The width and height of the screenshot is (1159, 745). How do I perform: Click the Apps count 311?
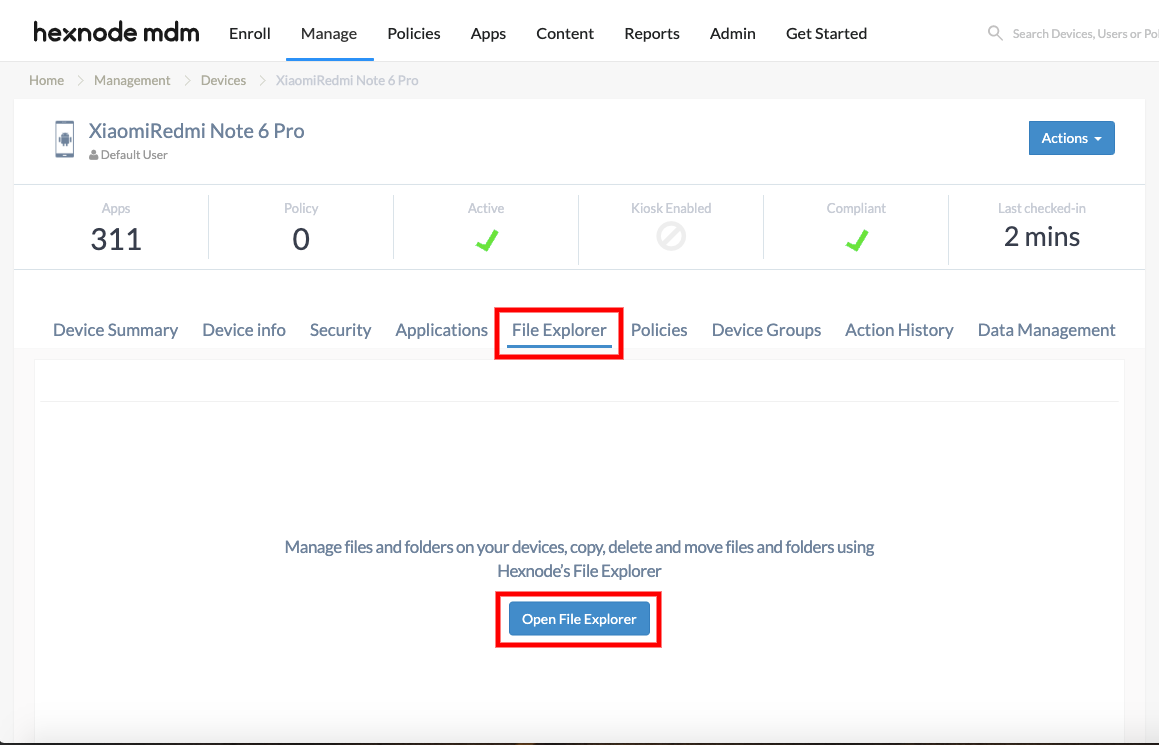tap(116, 239)
